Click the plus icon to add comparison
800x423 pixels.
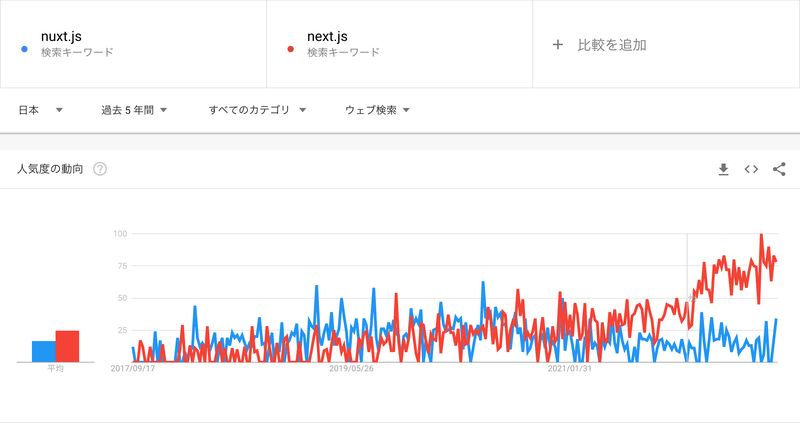[558, 44]
